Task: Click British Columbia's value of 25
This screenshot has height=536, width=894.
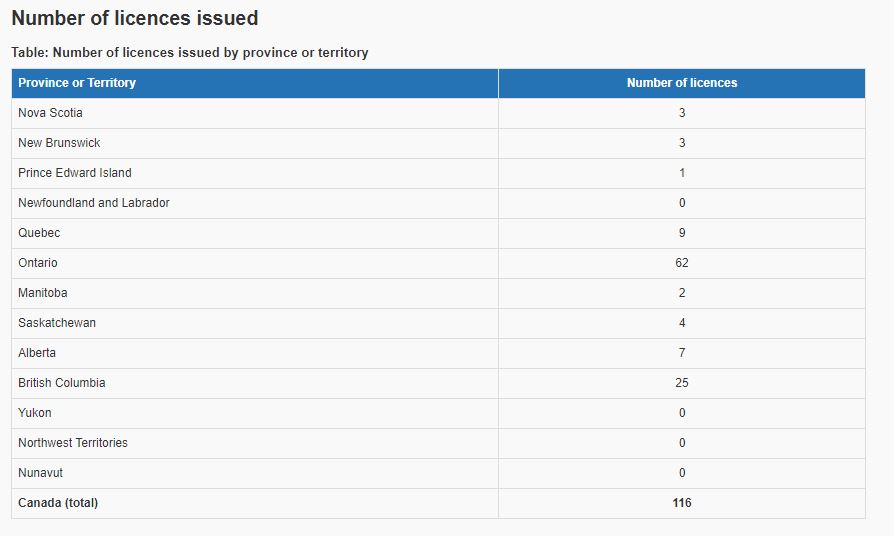Action: point(682,383)
